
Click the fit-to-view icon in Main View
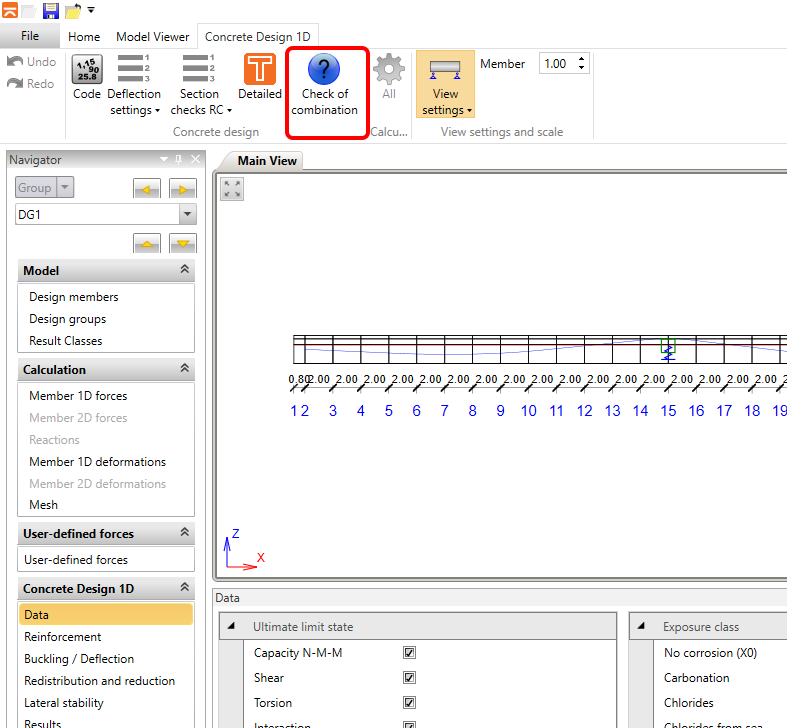(233, 189)
